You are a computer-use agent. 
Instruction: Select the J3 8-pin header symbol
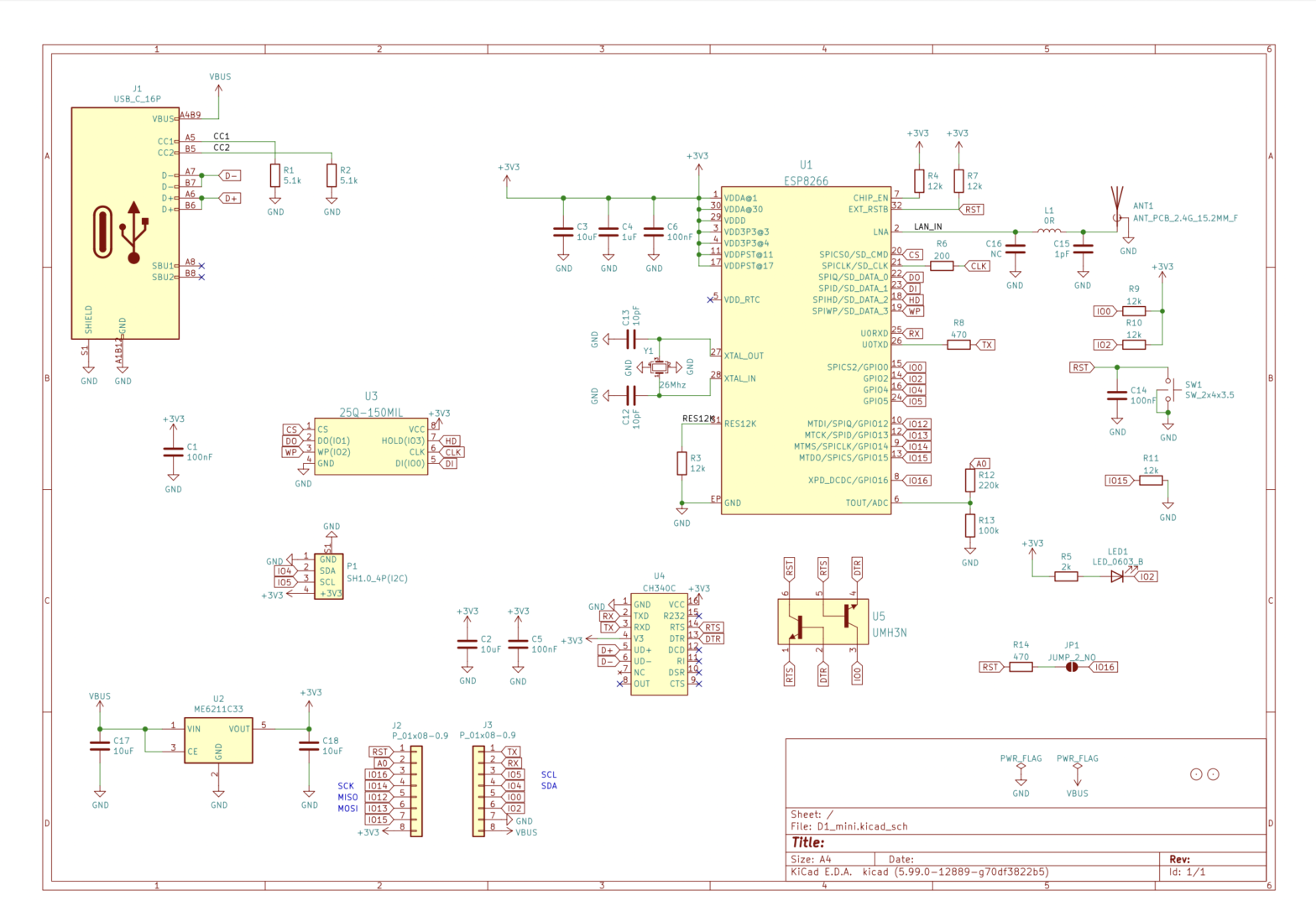click(479, 791)
